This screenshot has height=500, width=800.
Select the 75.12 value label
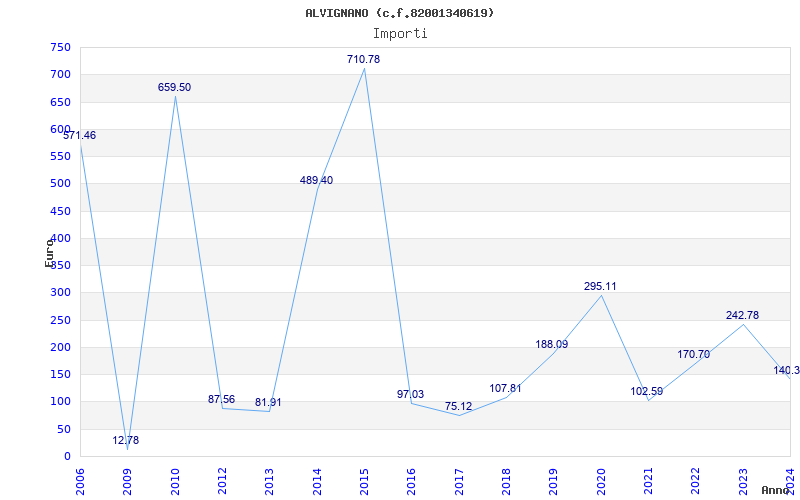tap(458, 406)
